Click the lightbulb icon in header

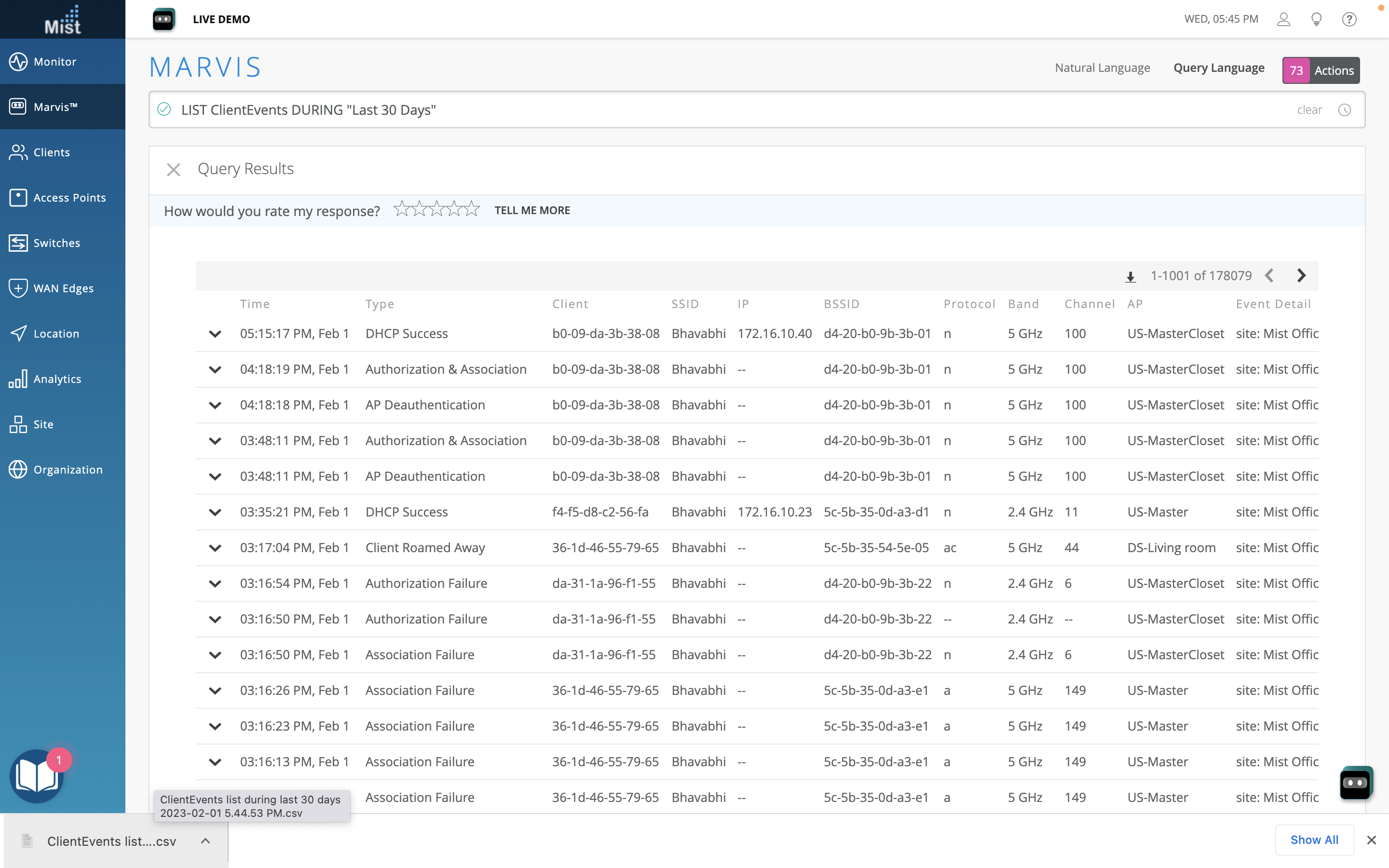coord(1316,19)
